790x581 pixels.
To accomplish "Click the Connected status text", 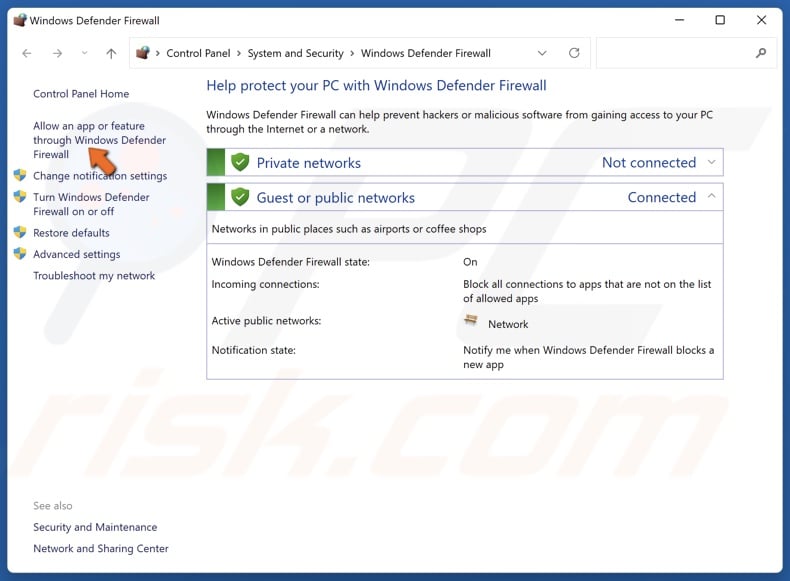I will coord(662,197).
